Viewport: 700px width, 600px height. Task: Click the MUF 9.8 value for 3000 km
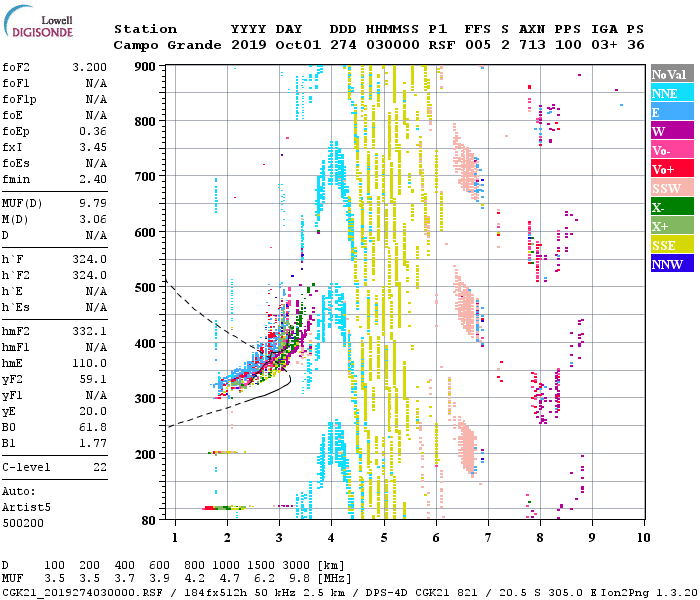299,579
